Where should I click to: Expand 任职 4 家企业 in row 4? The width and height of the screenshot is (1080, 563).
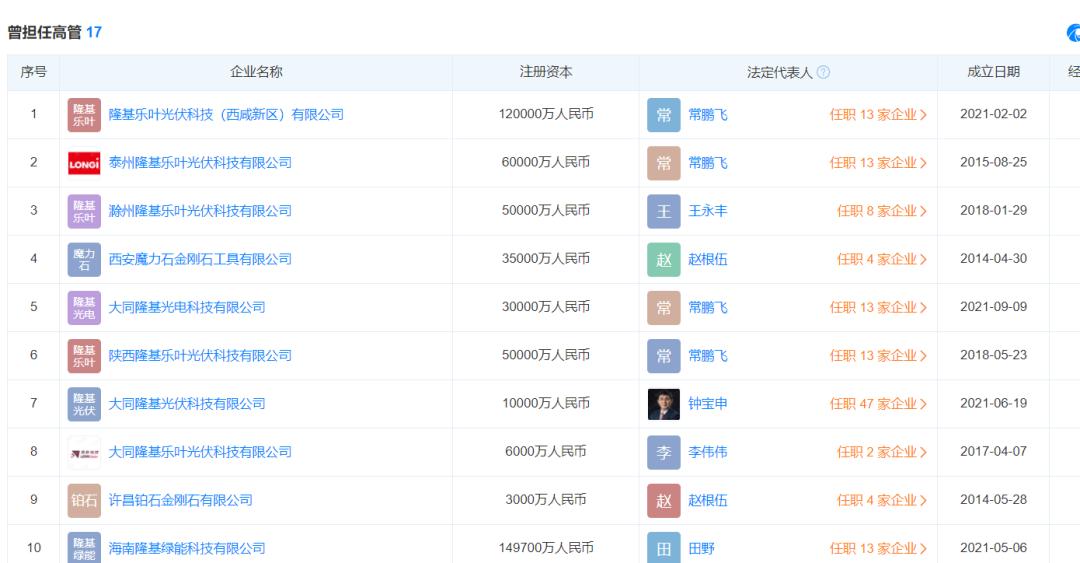(882, 259)
